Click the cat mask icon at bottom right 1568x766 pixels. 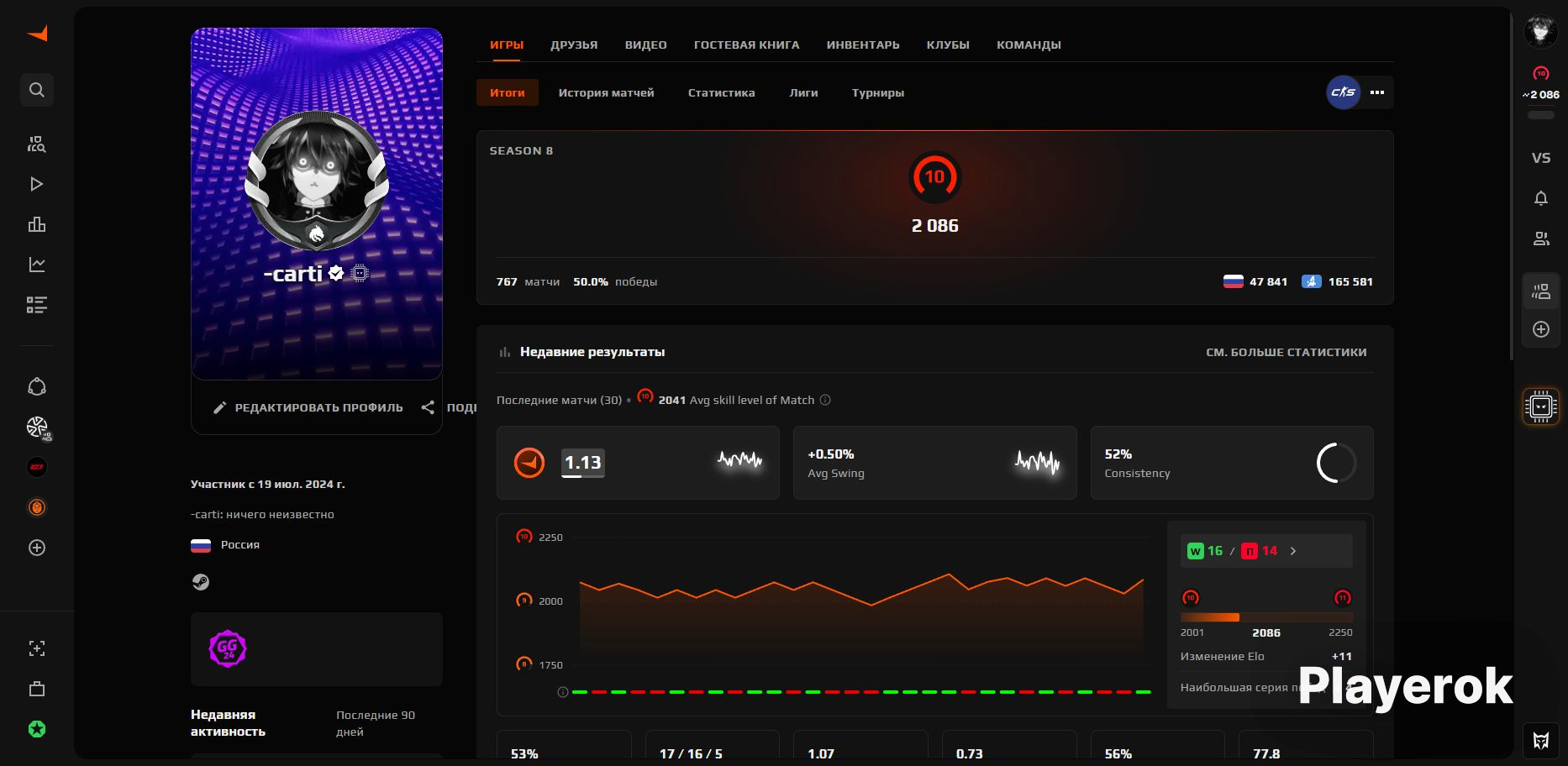coord(1541,740)
